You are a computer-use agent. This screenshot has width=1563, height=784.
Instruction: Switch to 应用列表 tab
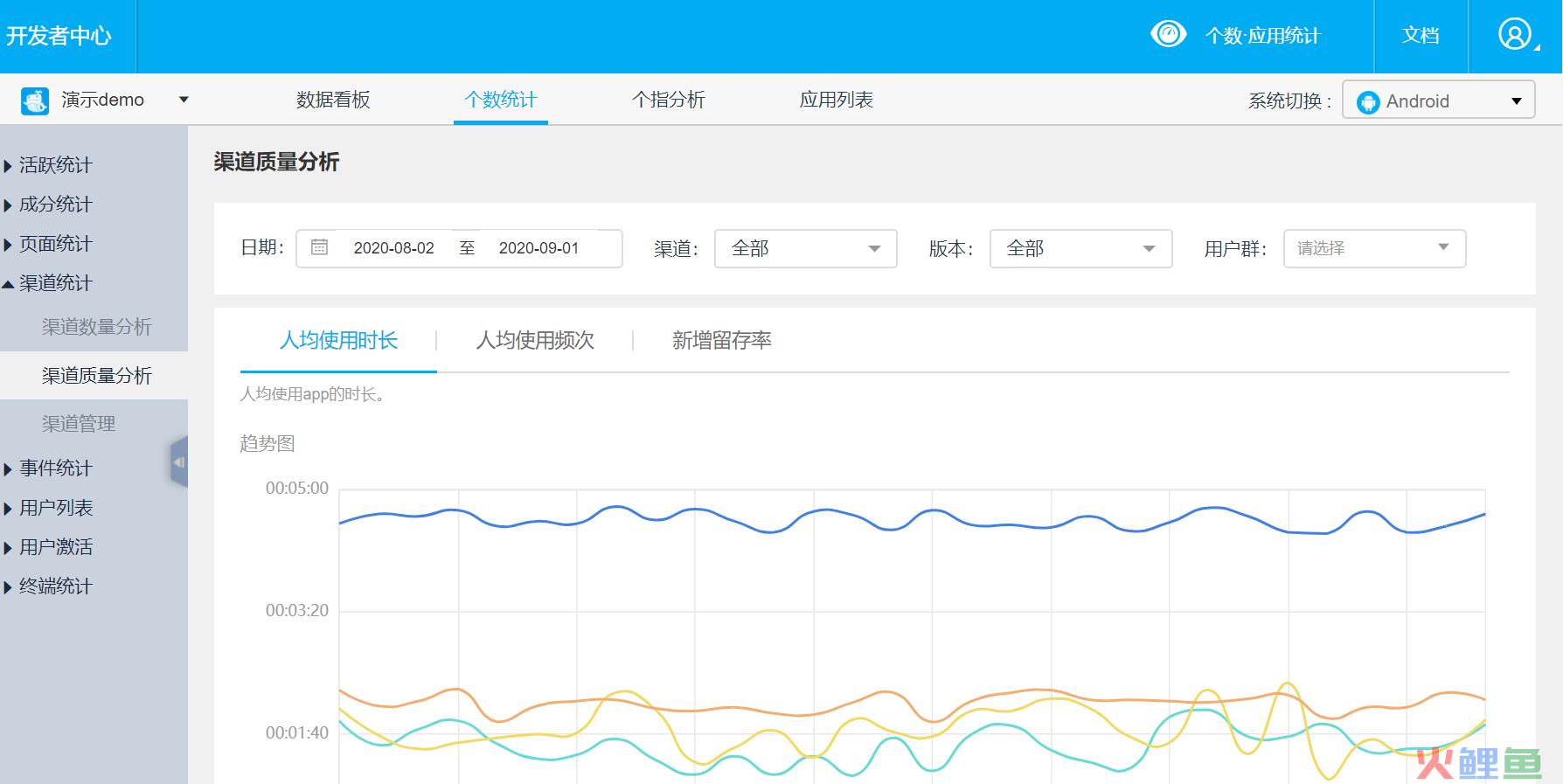coord(837,100)
